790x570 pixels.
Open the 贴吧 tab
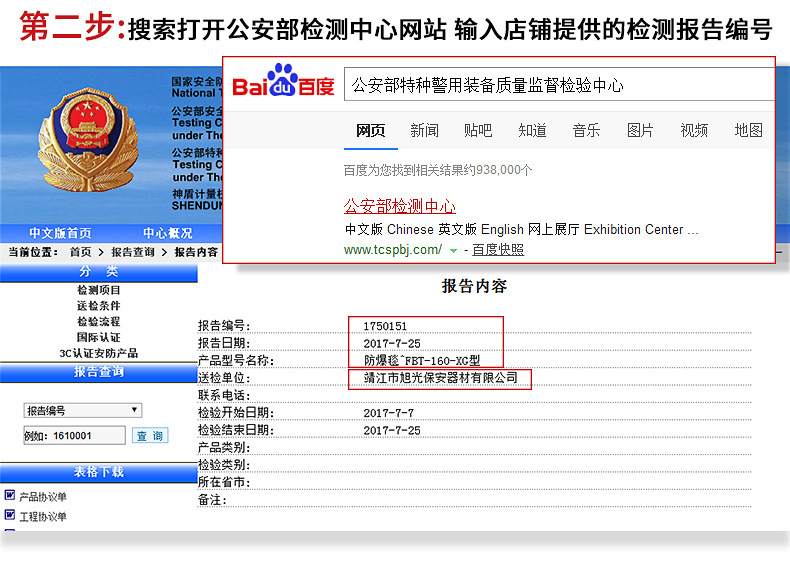(478, 131)
